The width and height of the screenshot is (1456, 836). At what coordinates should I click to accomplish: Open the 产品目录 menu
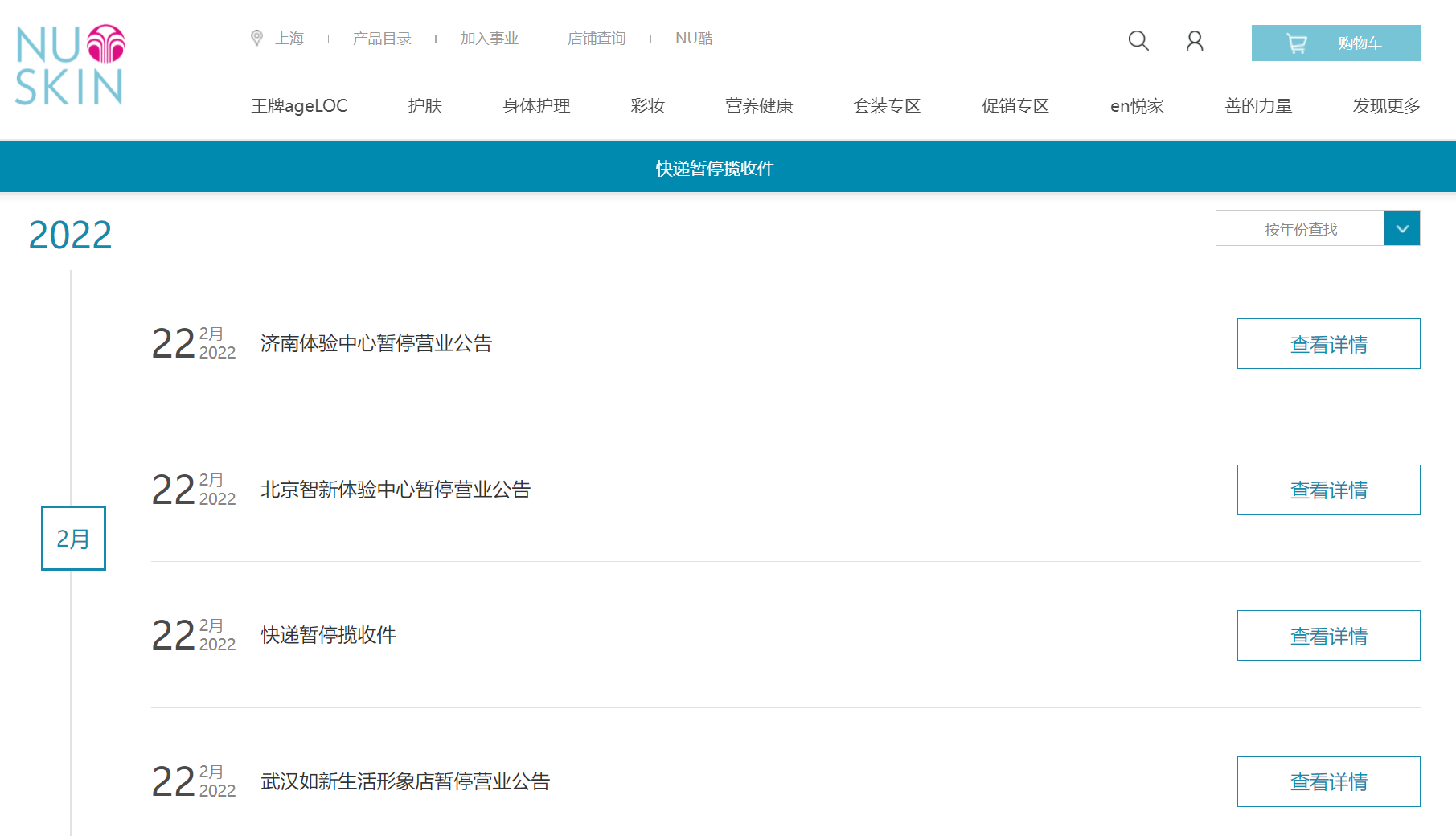[382, 37]
